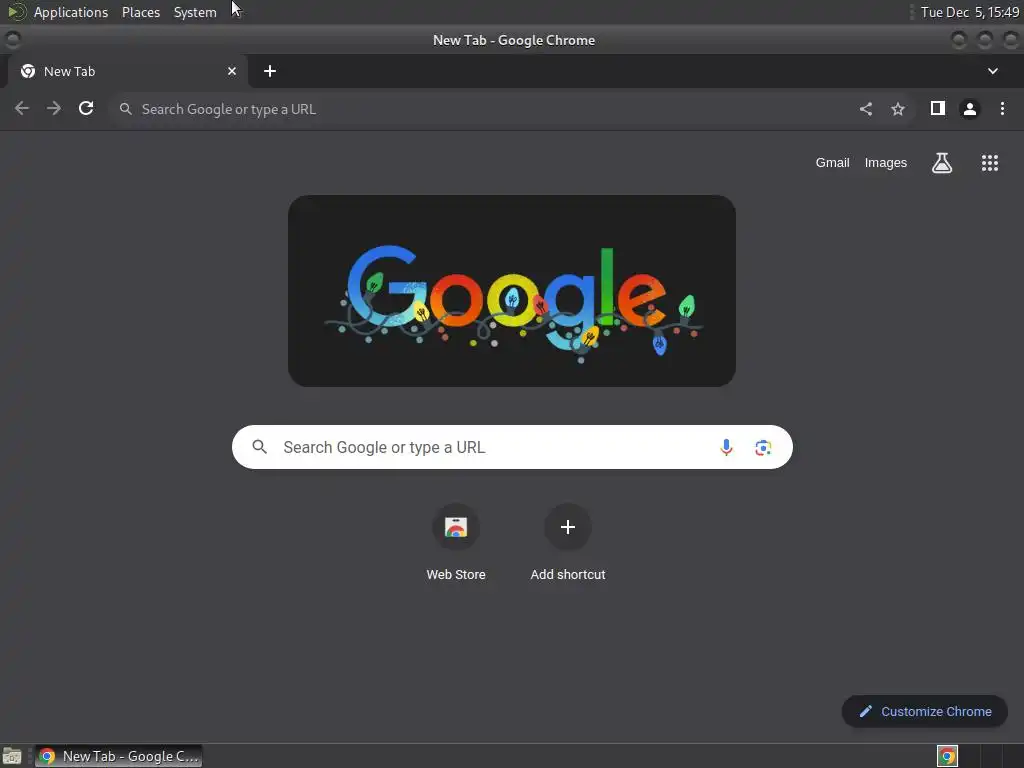Click the Chrome workspace icon at bottom right

click(x=947, y=756)
